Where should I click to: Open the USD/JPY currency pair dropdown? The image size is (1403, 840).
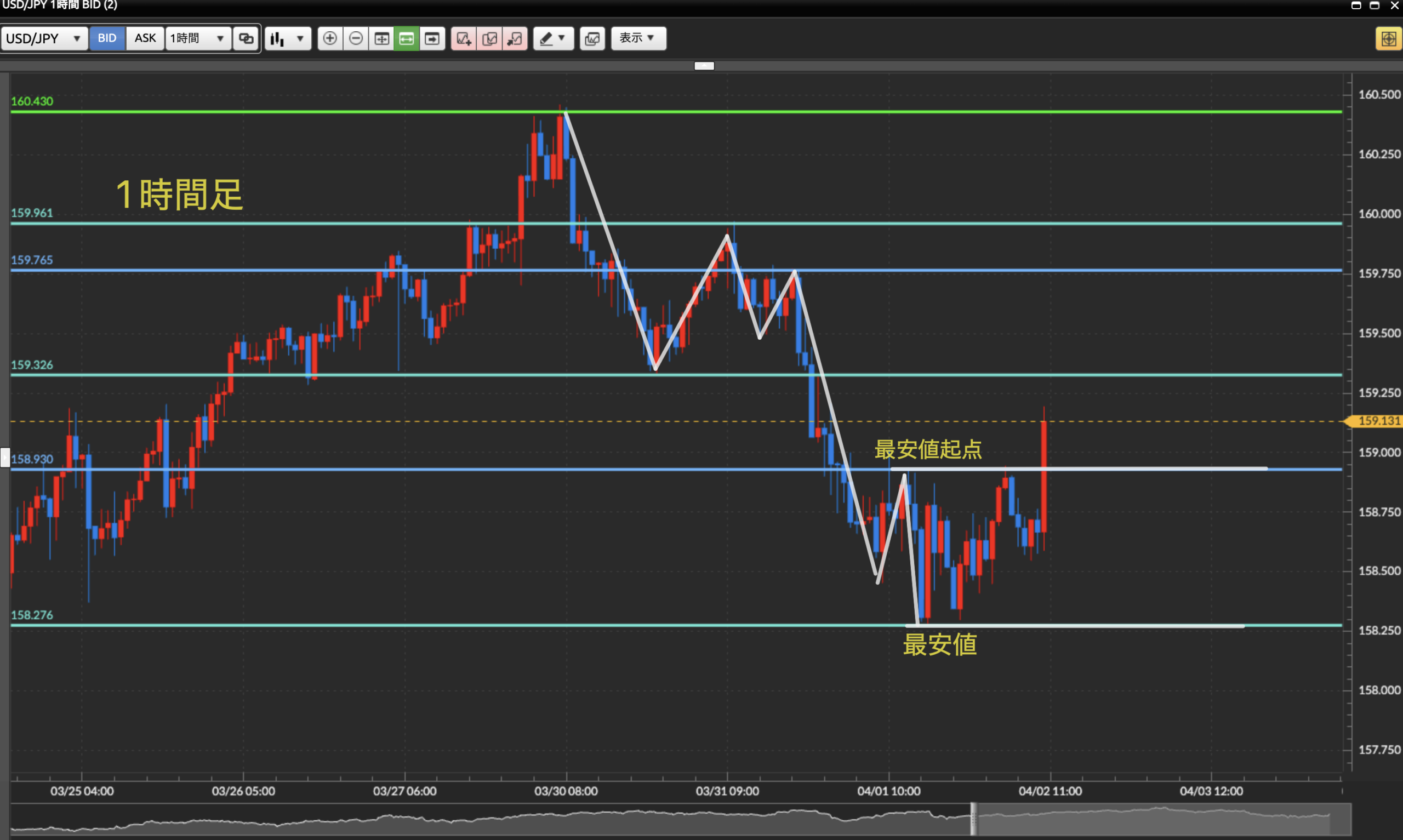point(44,38)
